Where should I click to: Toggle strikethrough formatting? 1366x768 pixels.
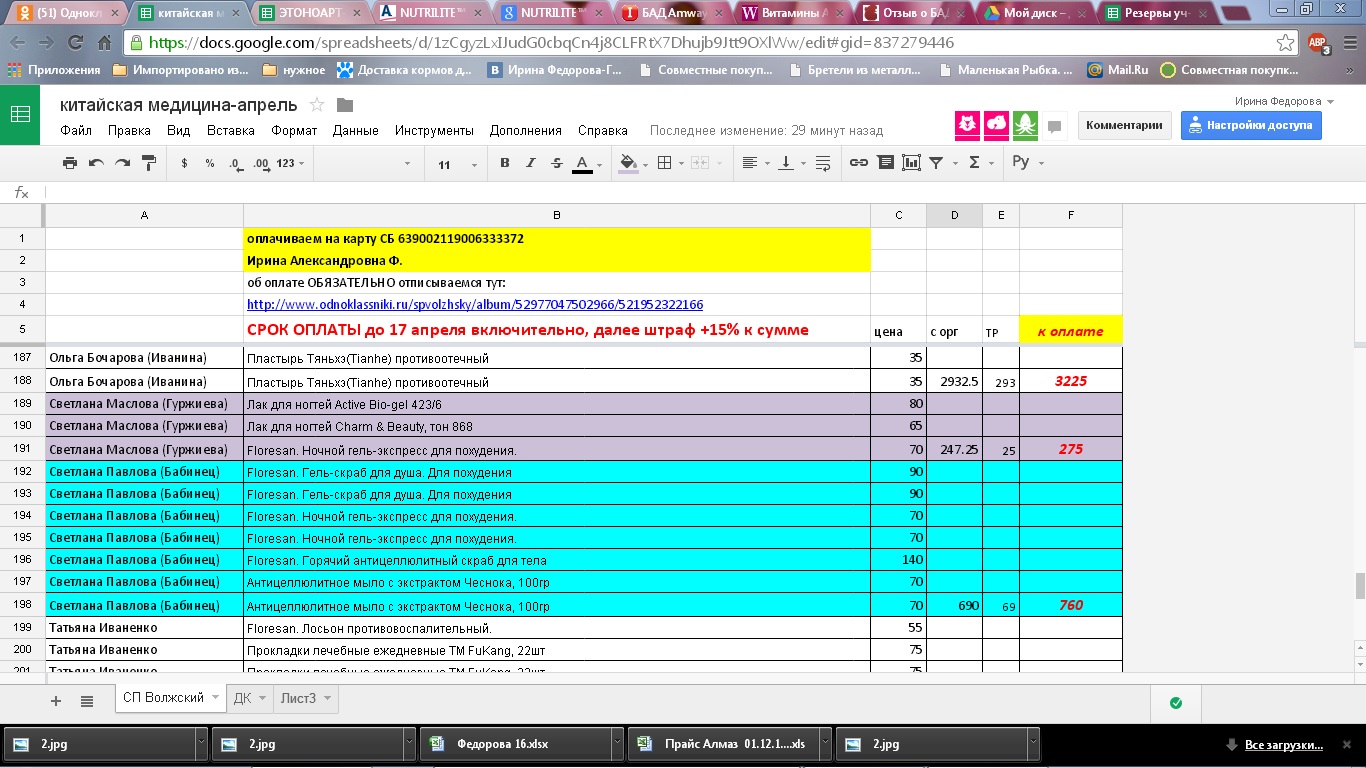(557, 163)
